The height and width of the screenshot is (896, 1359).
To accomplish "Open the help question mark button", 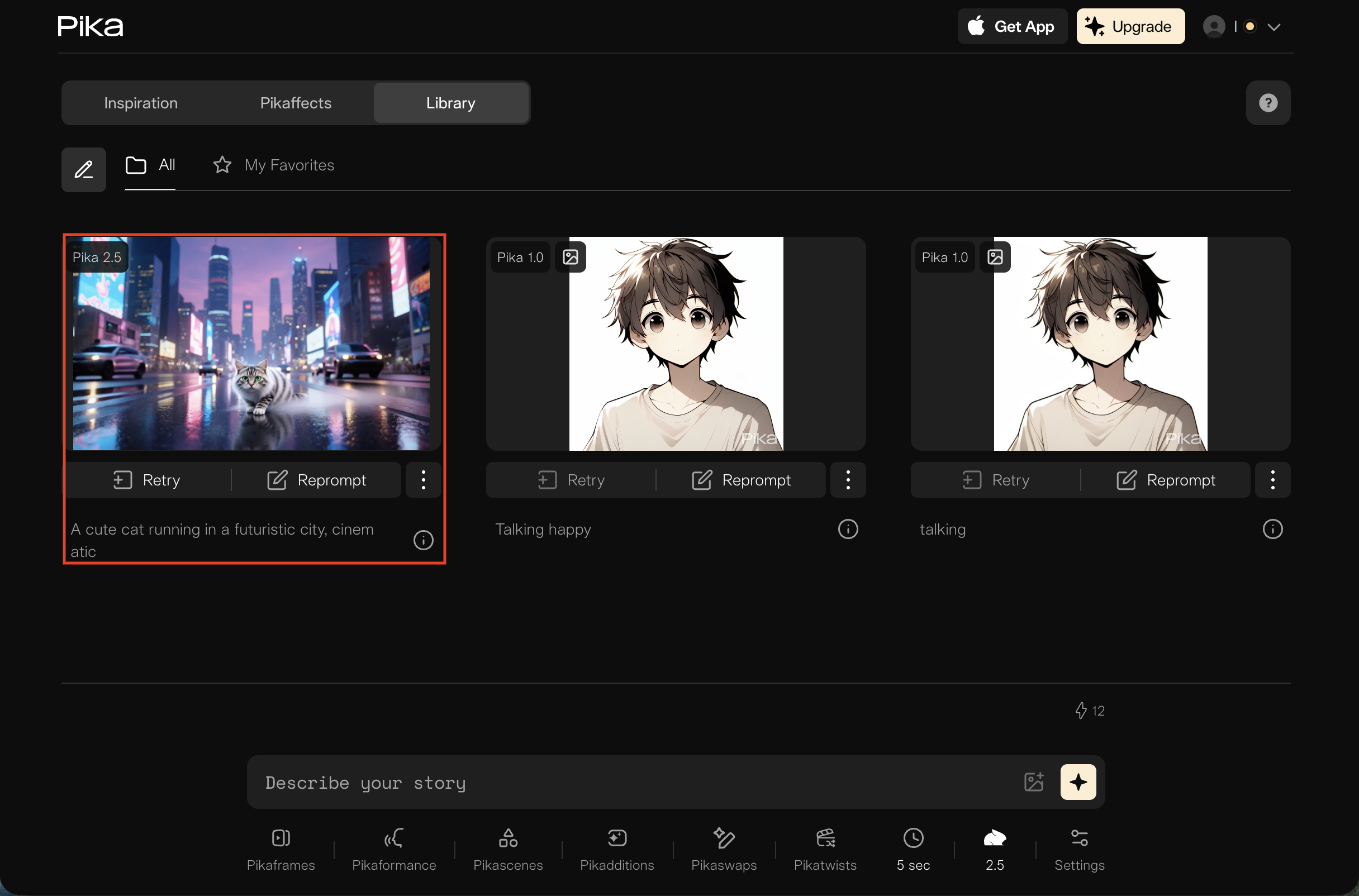I will click(1267, 103).
